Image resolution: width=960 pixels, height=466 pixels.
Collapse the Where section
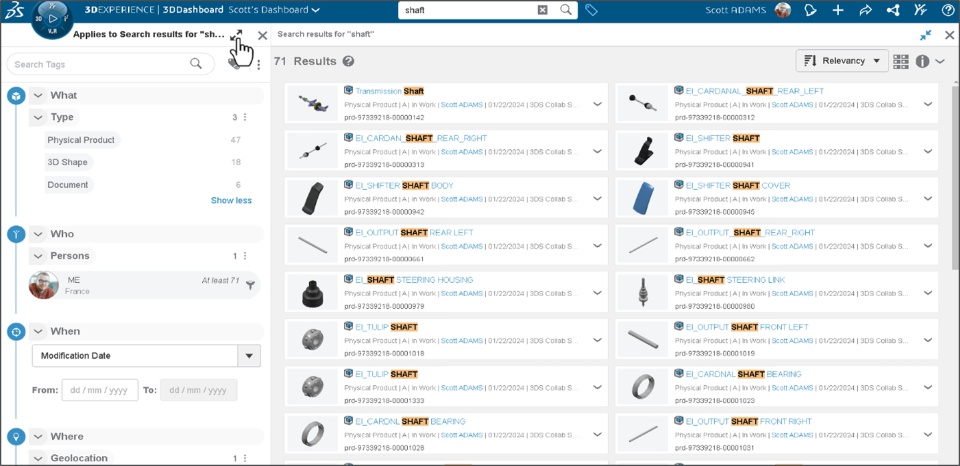pos(38,437)
